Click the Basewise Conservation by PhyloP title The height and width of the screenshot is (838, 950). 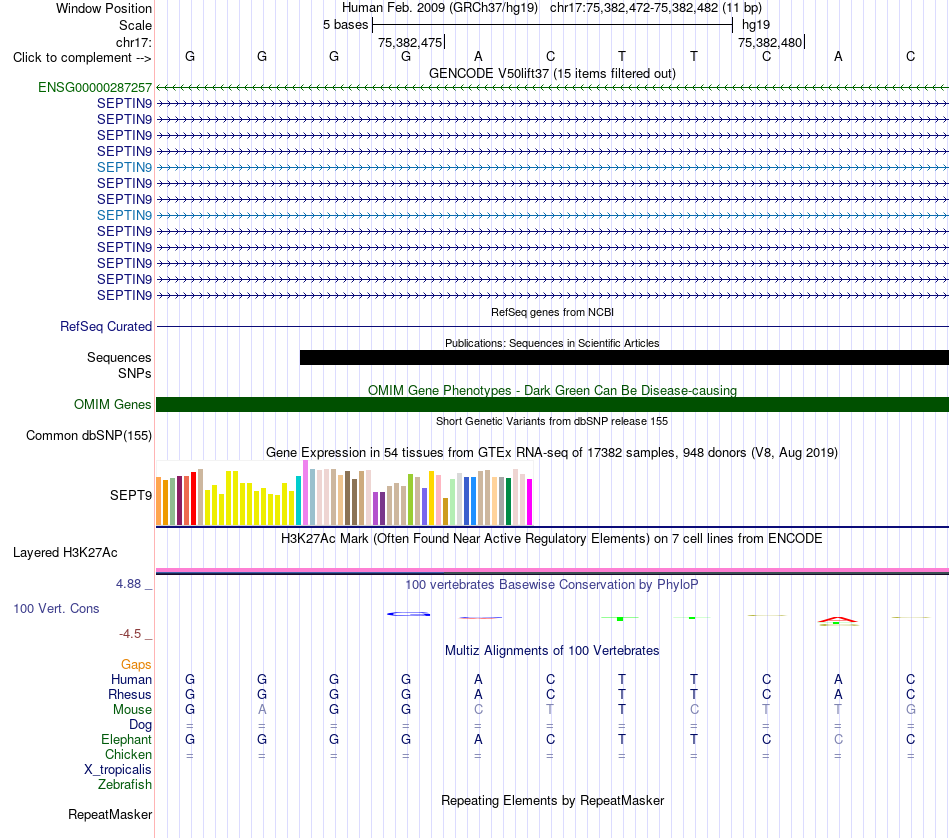click(552, 585)
